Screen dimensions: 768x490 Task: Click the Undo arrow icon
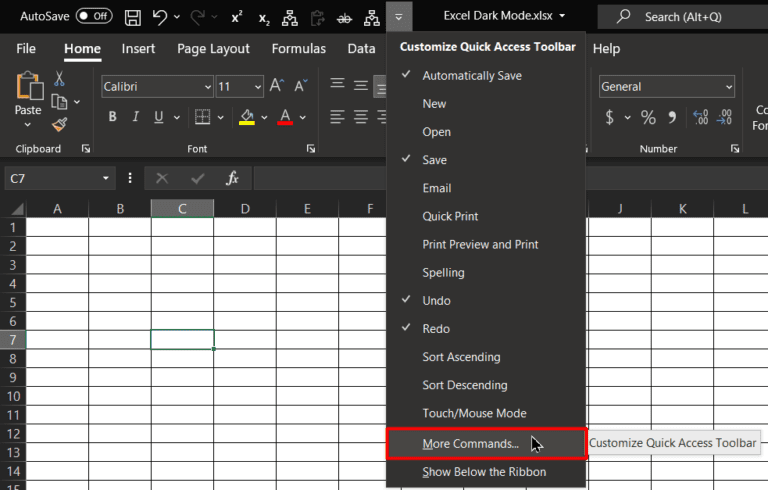click(160, 17)
